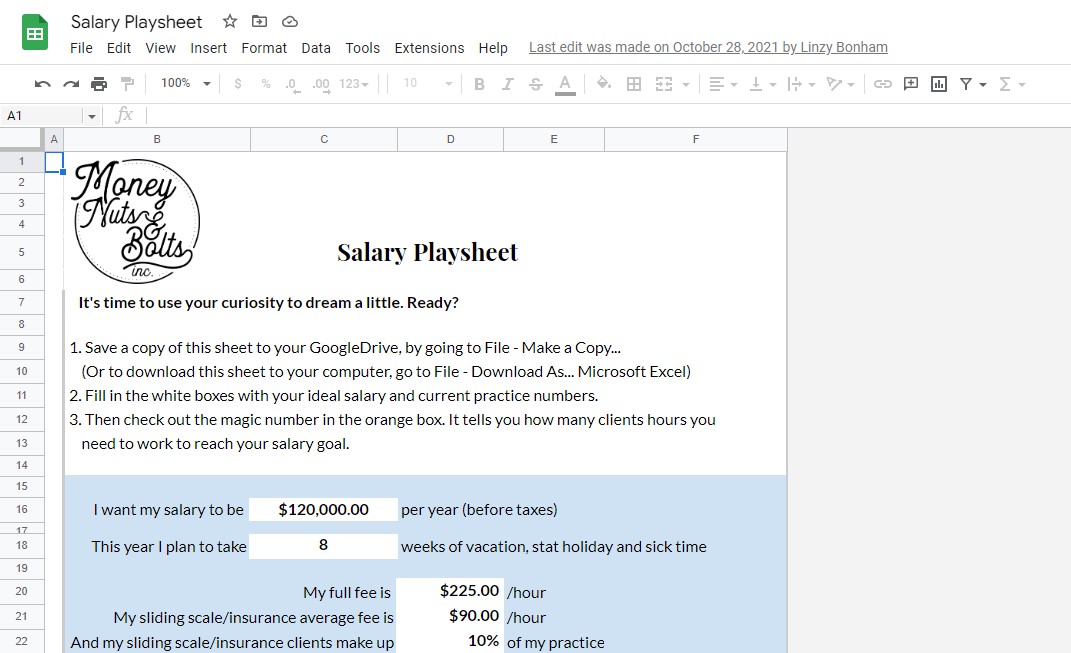This screenshot has width=1071, height=653.
Task: Create a filter using the filter icon
Action: pos(966,83)
